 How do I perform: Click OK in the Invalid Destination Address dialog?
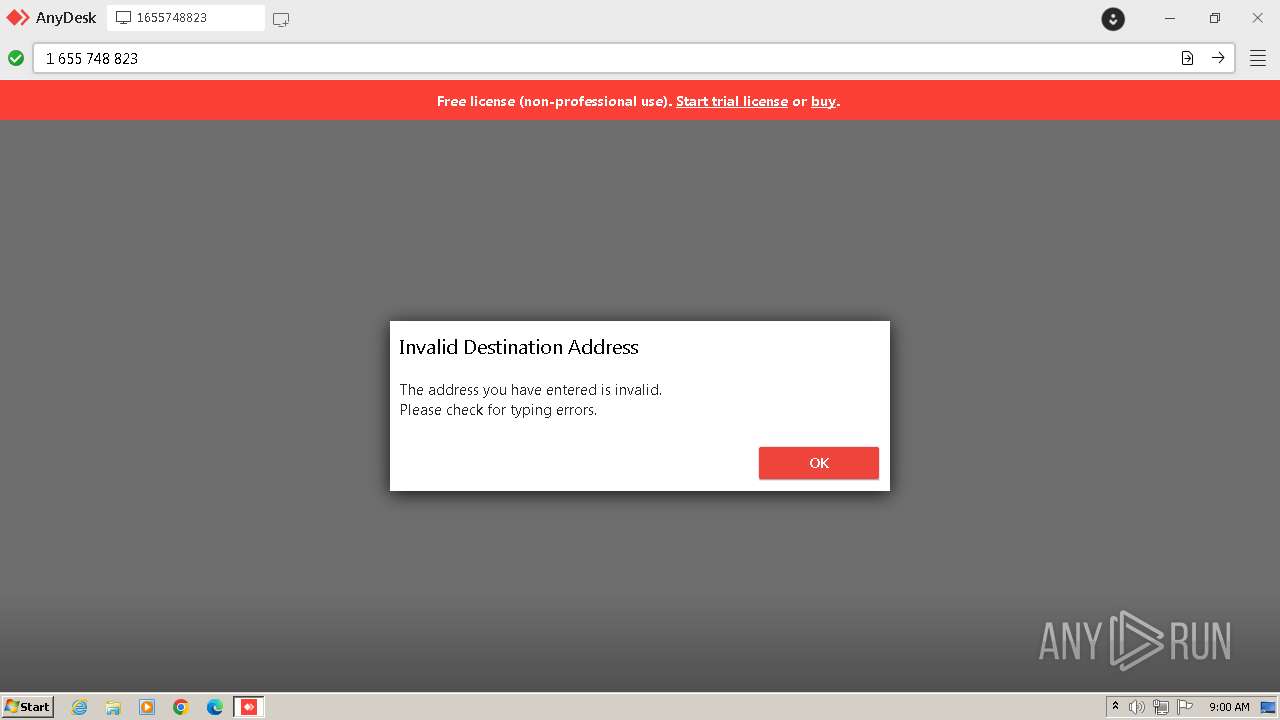(818, 463)
